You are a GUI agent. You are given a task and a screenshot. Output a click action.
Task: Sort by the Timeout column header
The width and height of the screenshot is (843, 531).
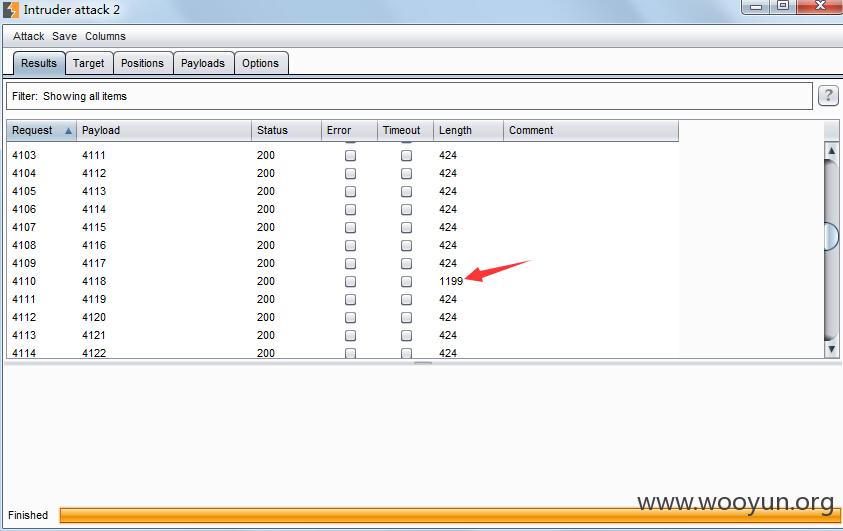[x=405, y=131]
